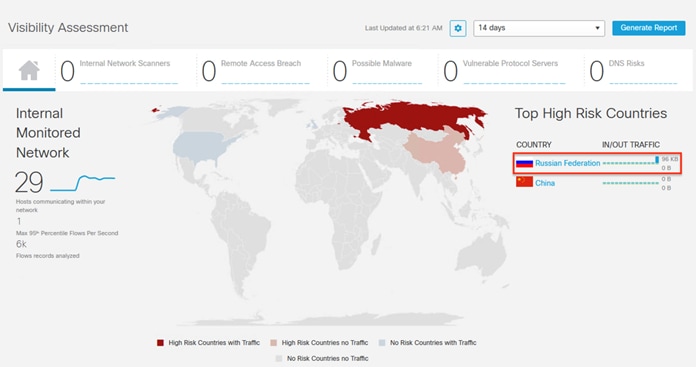Click the settings gear icon
Screen dimensions: 696x367
tap(458, 28)
